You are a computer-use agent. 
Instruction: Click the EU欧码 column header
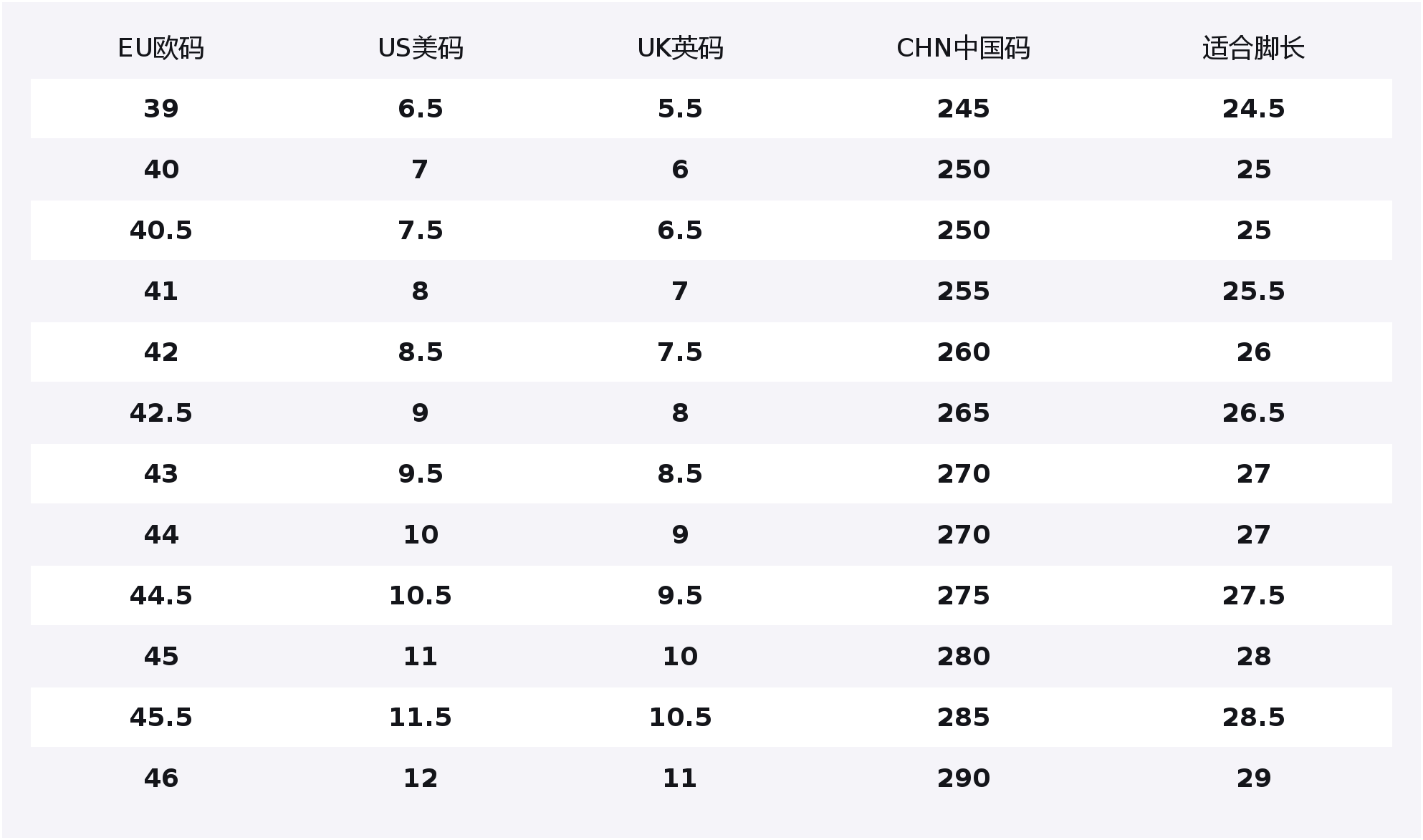coord(161,48)
